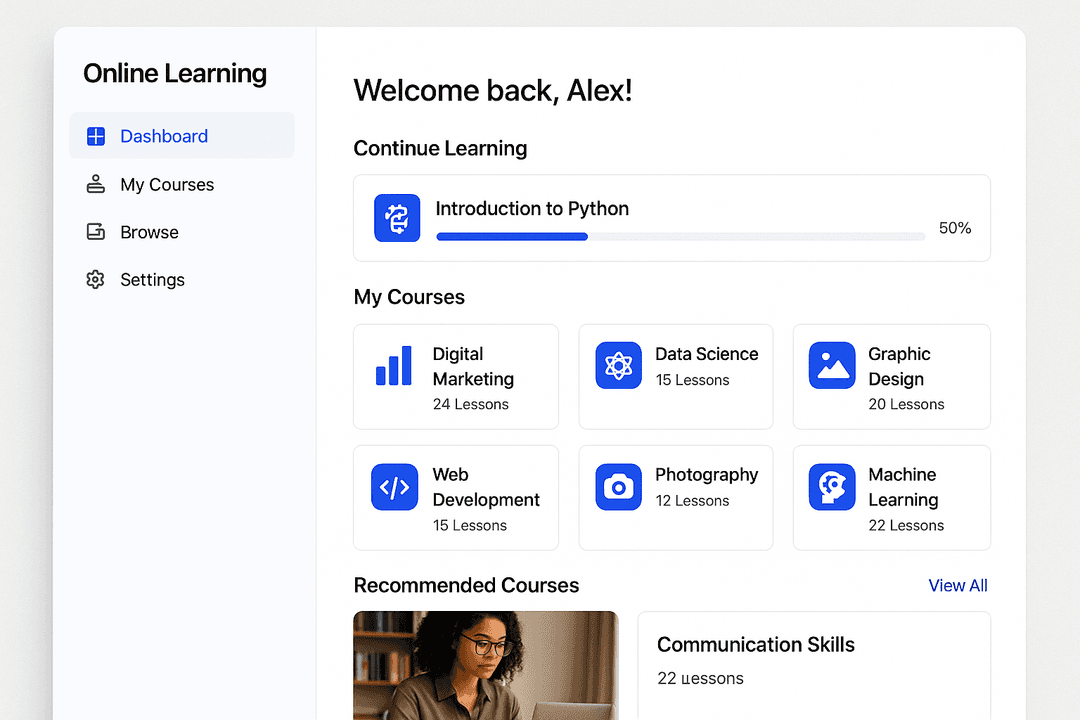Screen dimensions: 1080x720
Task: Select the Web Development code icon
Action: pos(393,487)
